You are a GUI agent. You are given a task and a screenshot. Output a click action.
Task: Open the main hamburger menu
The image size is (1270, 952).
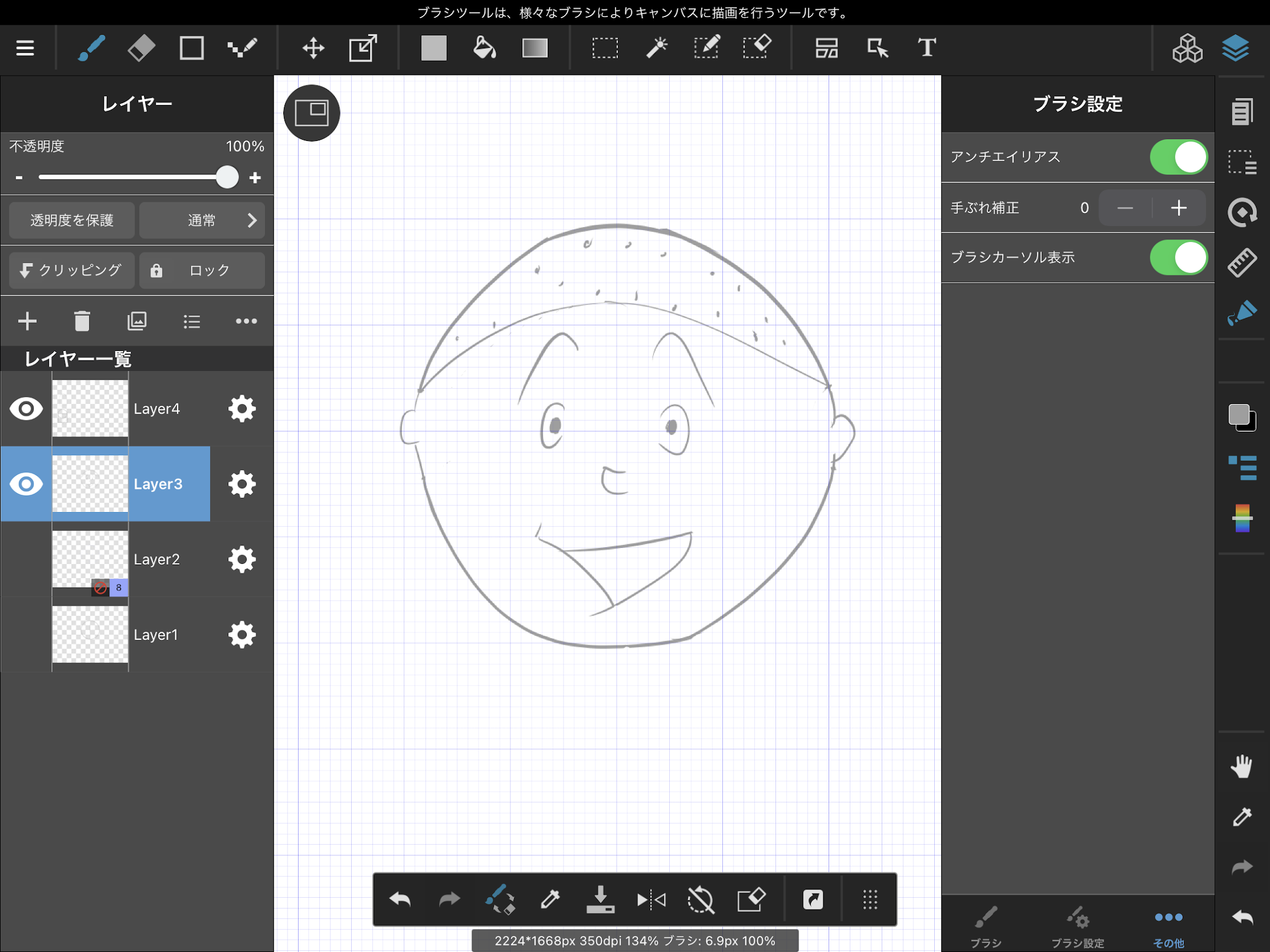(x=25, y=48)
